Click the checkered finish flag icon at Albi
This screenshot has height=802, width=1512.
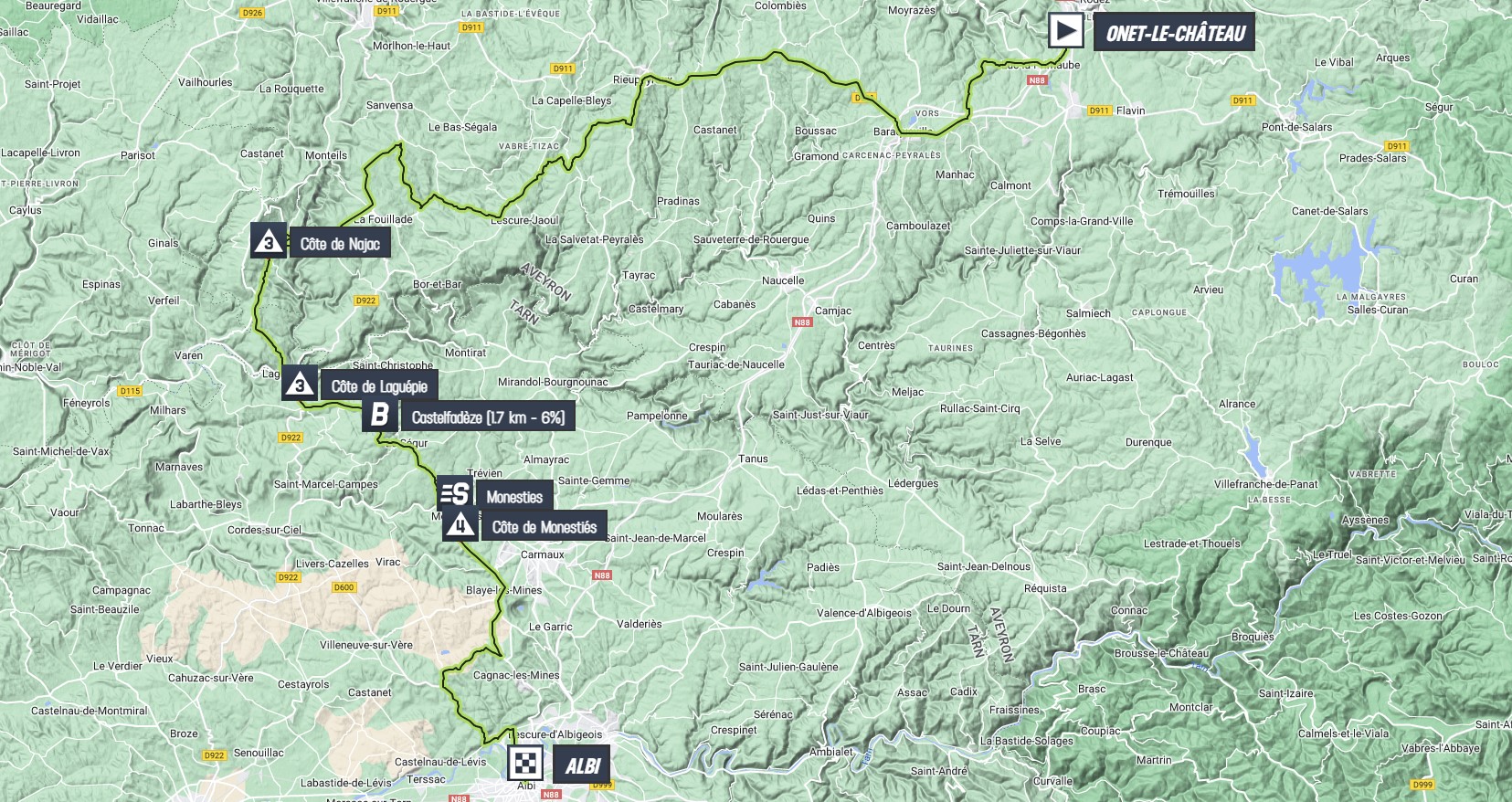pyautogui.click(x=525, y=764)
